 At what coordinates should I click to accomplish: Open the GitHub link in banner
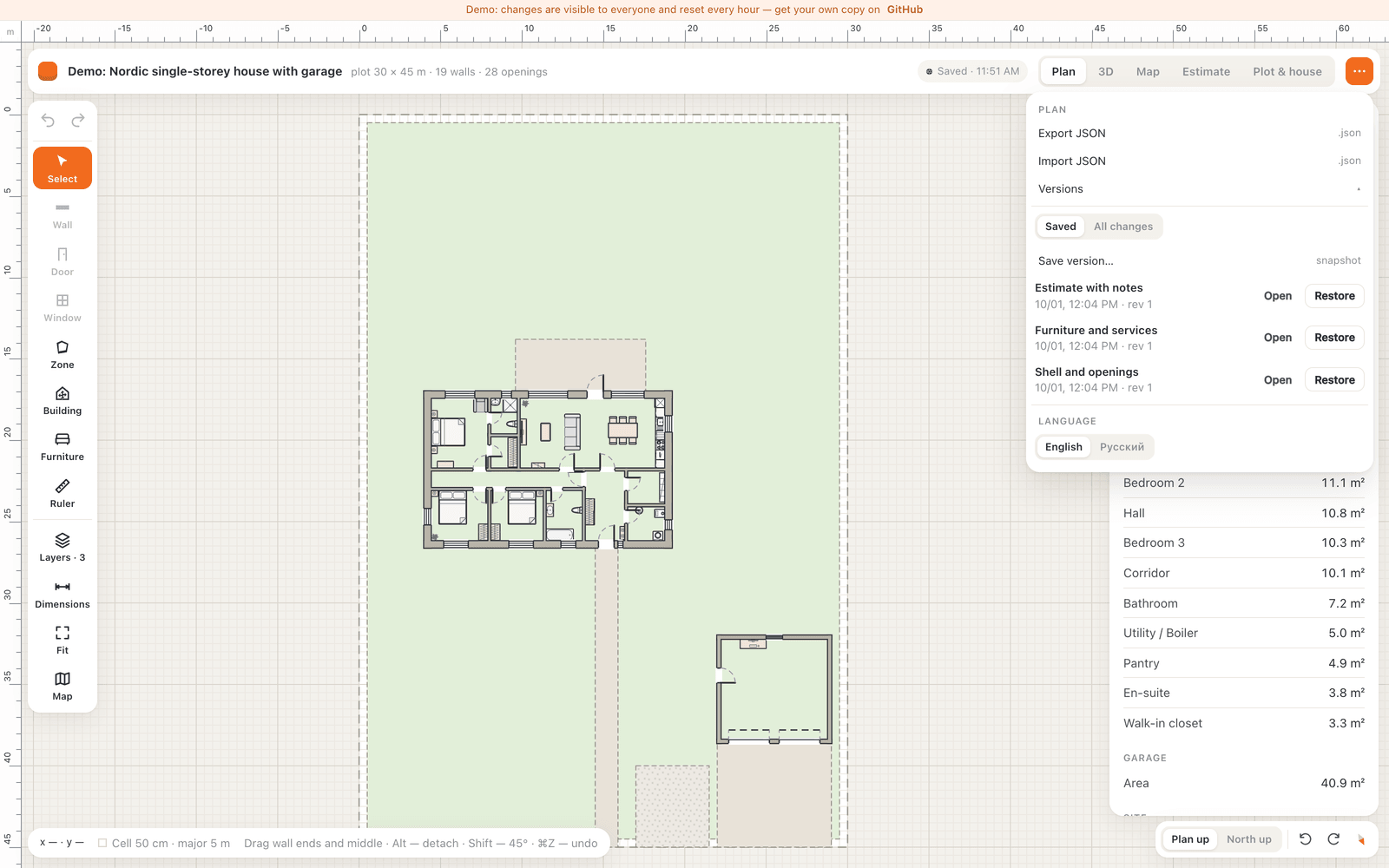click(905, 10)
